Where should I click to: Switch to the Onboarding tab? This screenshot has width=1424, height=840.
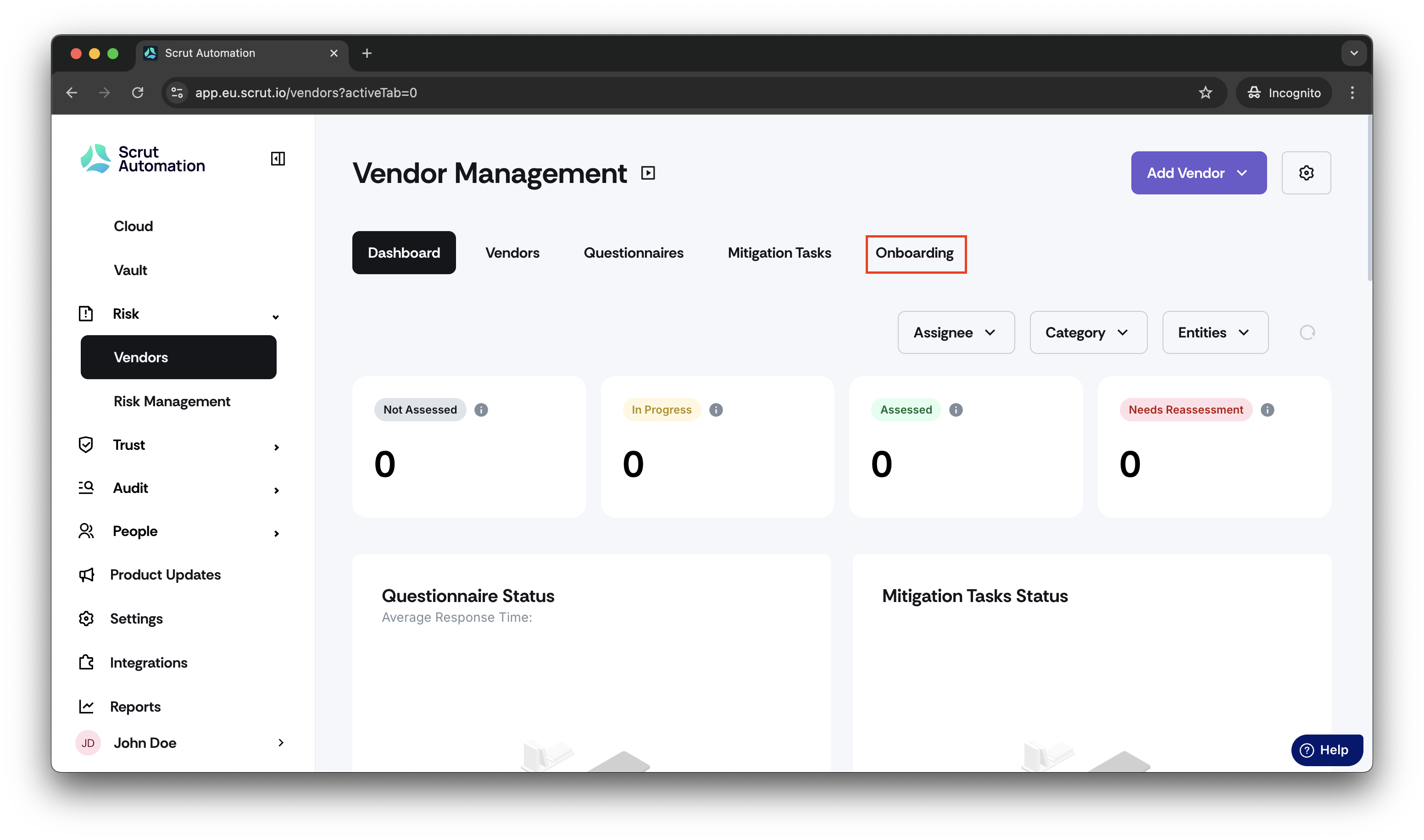click(x=914, y=253)
